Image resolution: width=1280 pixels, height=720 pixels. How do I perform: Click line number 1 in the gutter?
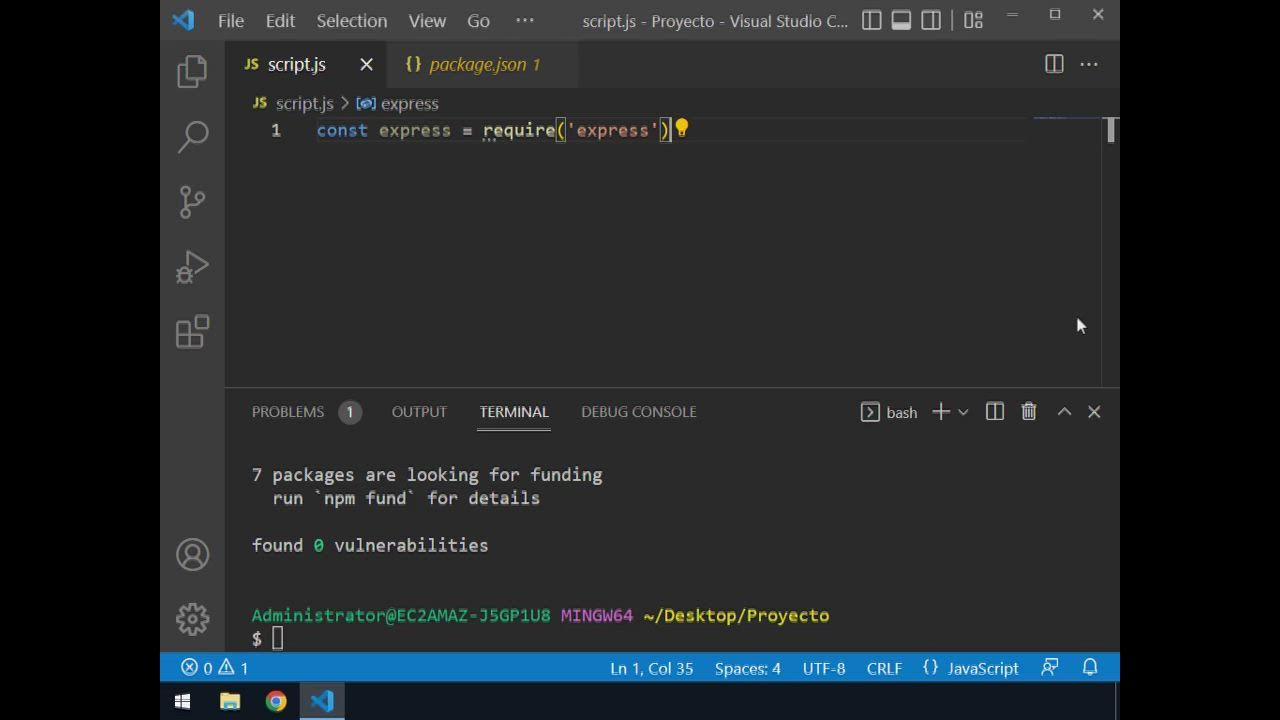[276, 130]
